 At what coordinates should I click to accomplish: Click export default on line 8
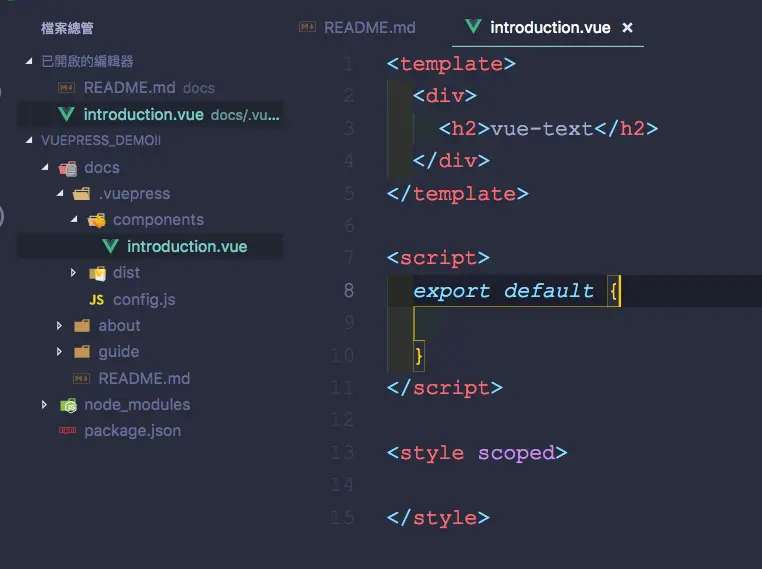[x=503, y=291]
